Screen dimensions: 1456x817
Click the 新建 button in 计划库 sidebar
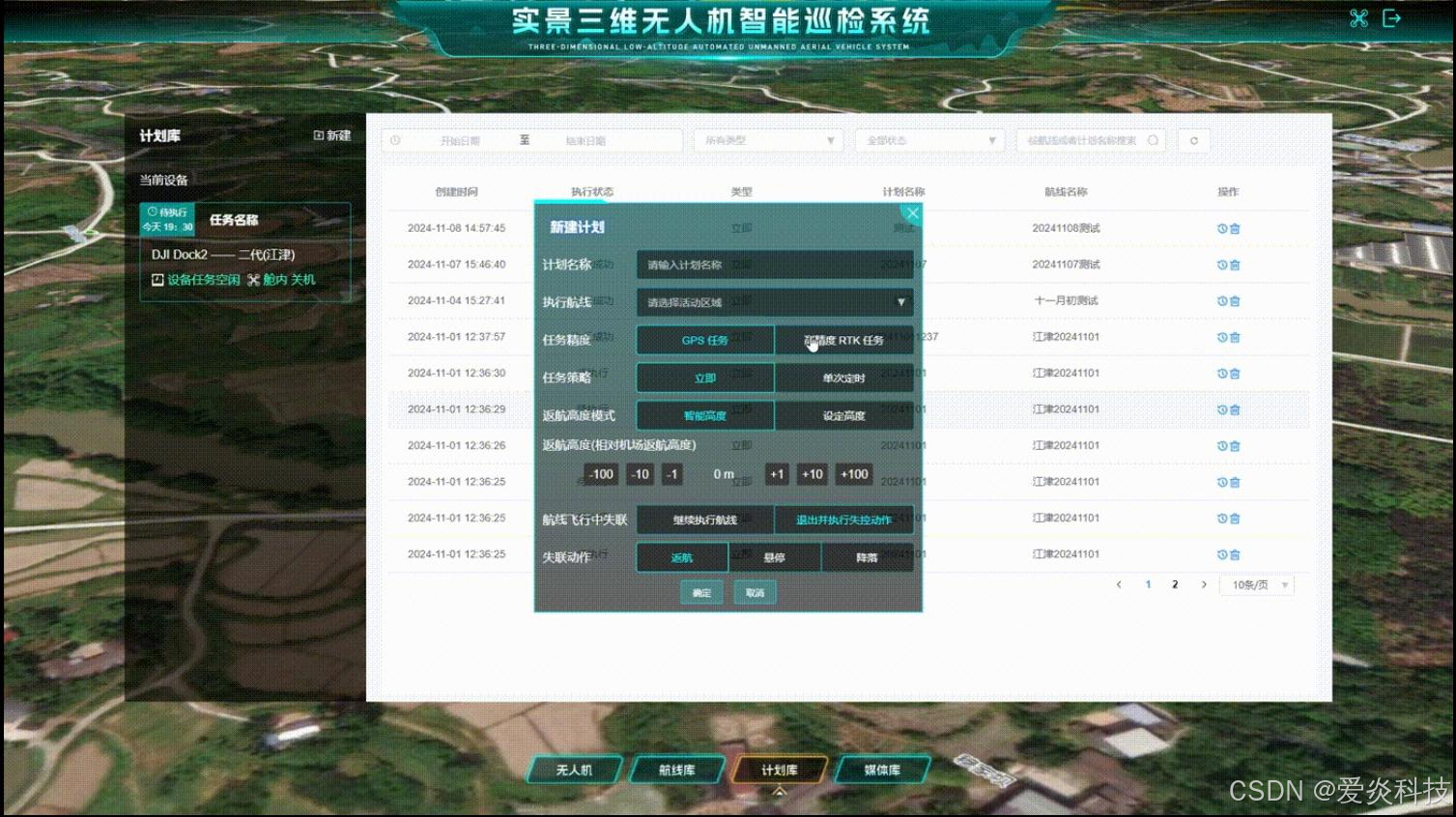[332, 135]
